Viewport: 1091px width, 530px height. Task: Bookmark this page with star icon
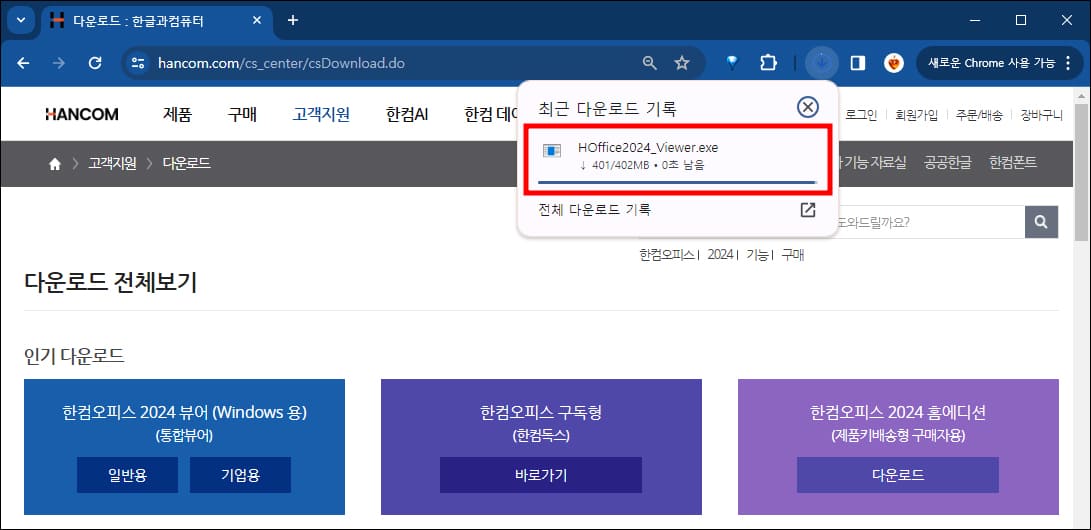682,63
